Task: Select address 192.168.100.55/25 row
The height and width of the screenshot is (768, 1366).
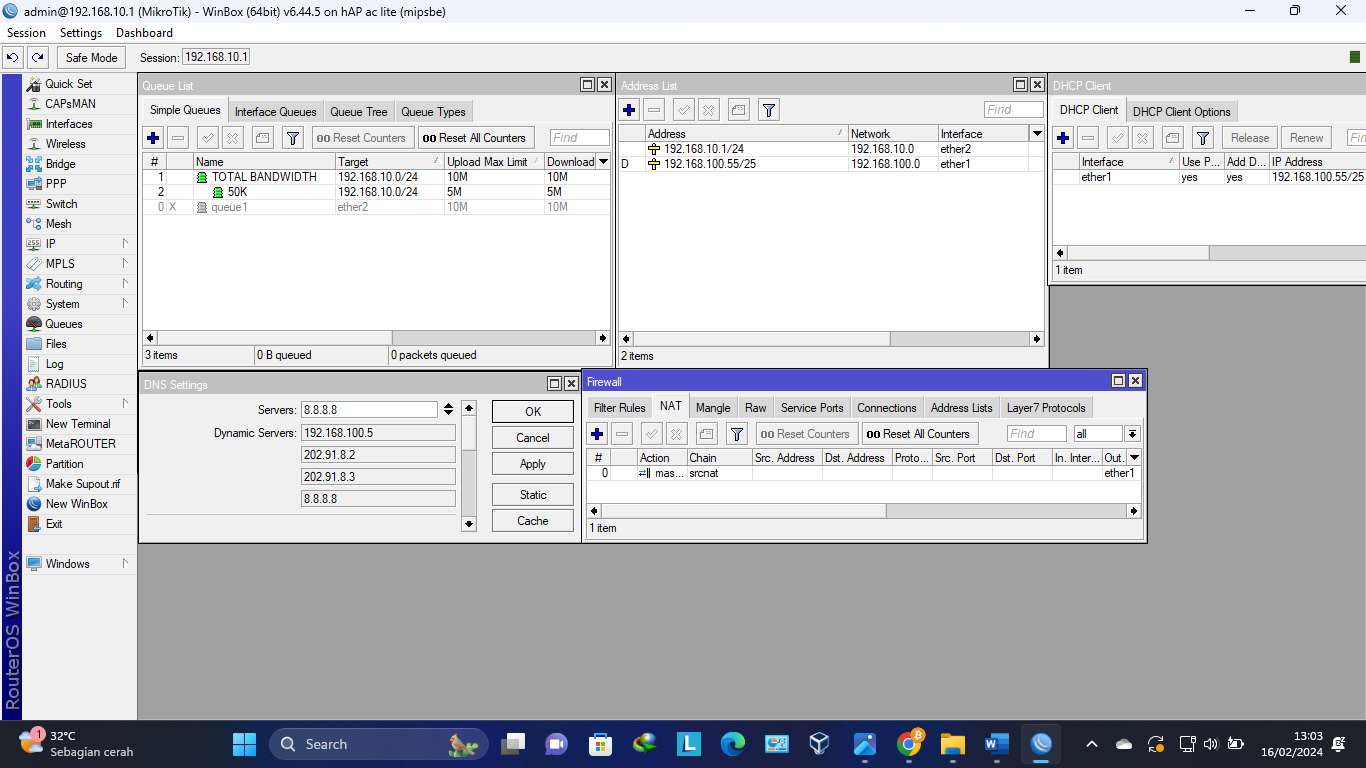Action: pyautogui.click(x=832, y=164)
